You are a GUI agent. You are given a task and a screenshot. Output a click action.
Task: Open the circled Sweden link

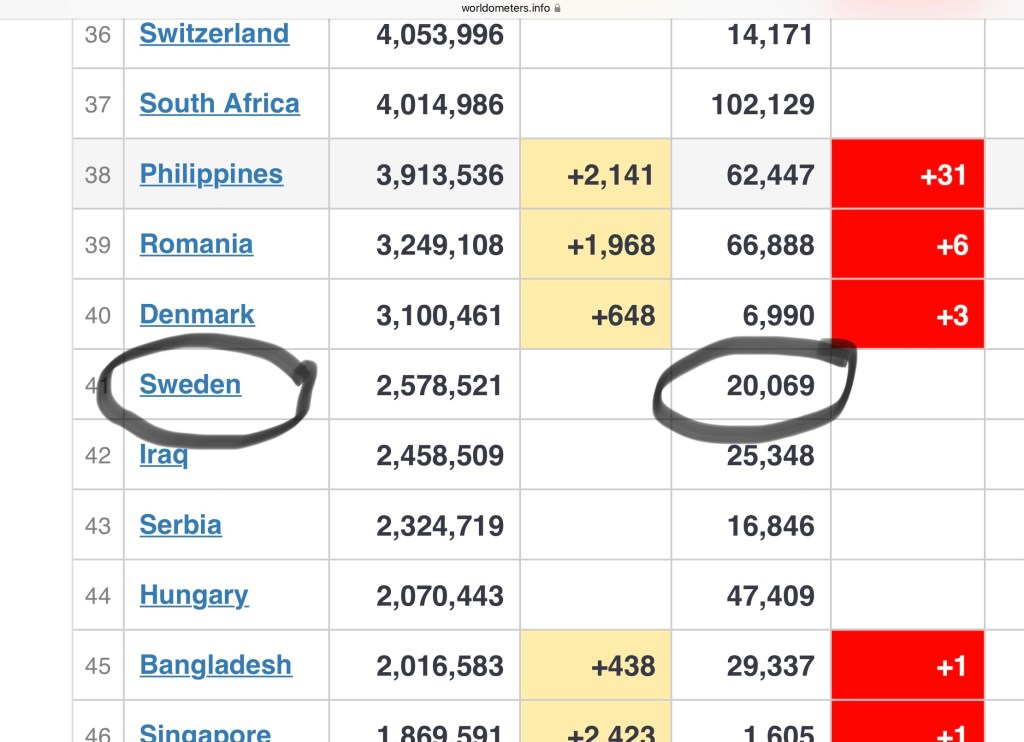[x=190, y=385]
